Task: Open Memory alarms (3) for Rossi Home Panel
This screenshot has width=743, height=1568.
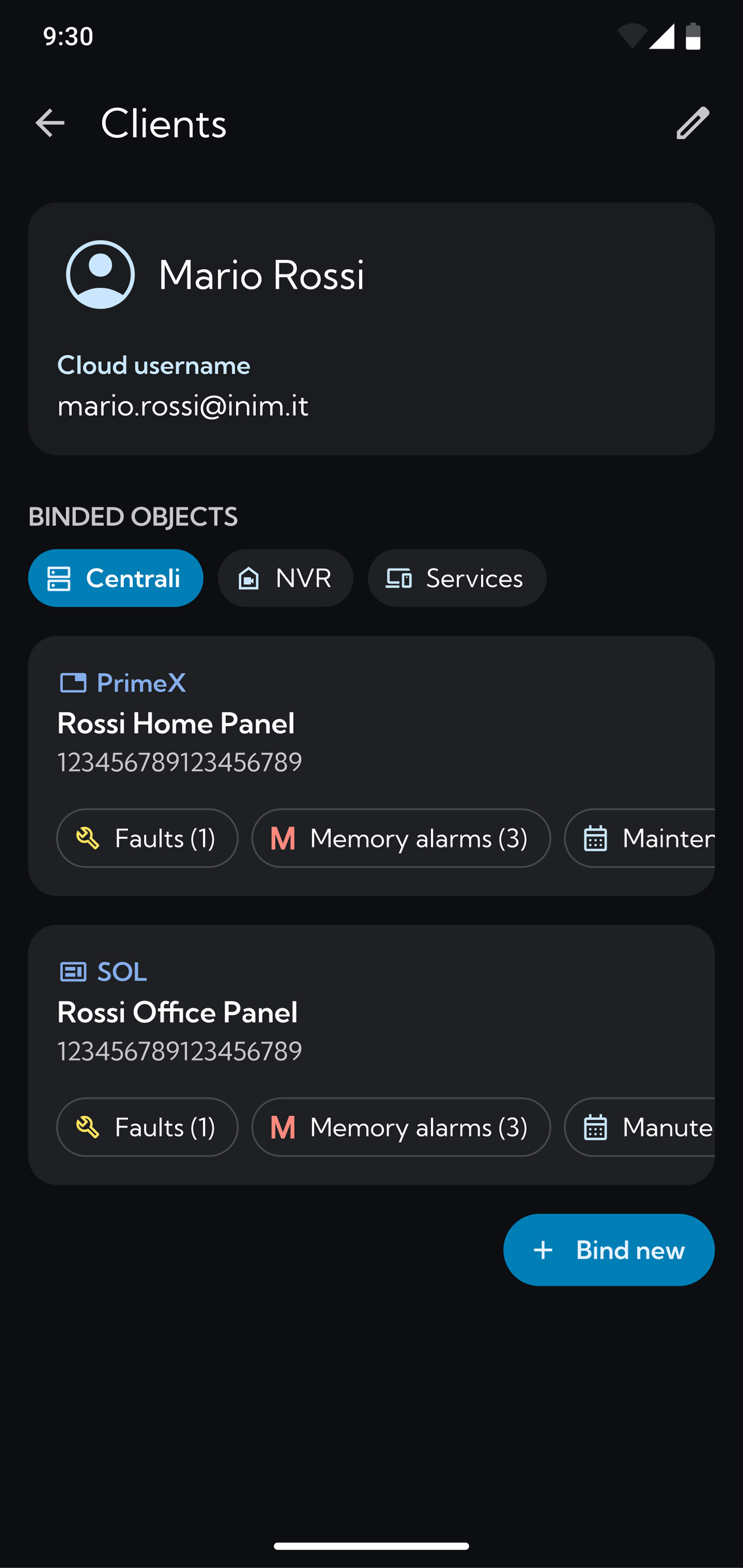Action: 401,838
